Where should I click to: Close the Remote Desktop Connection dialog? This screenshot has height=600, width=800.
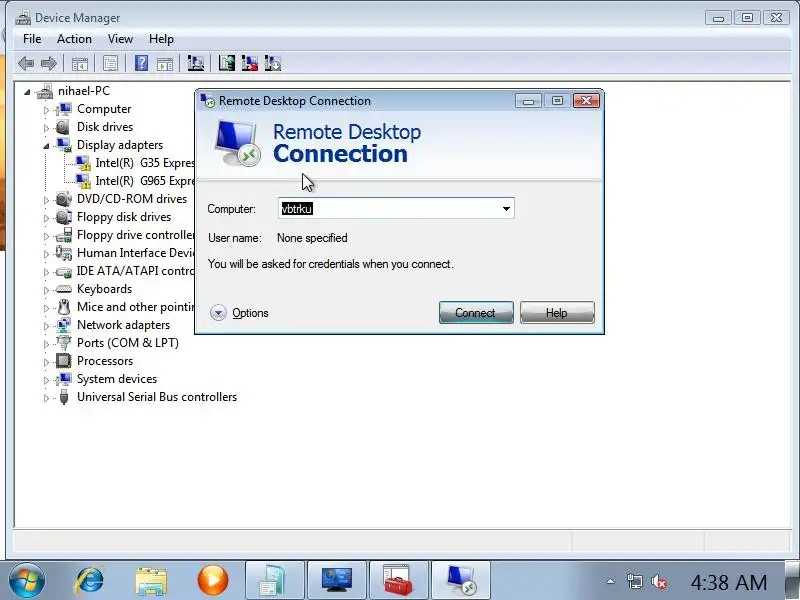point(586,101)
